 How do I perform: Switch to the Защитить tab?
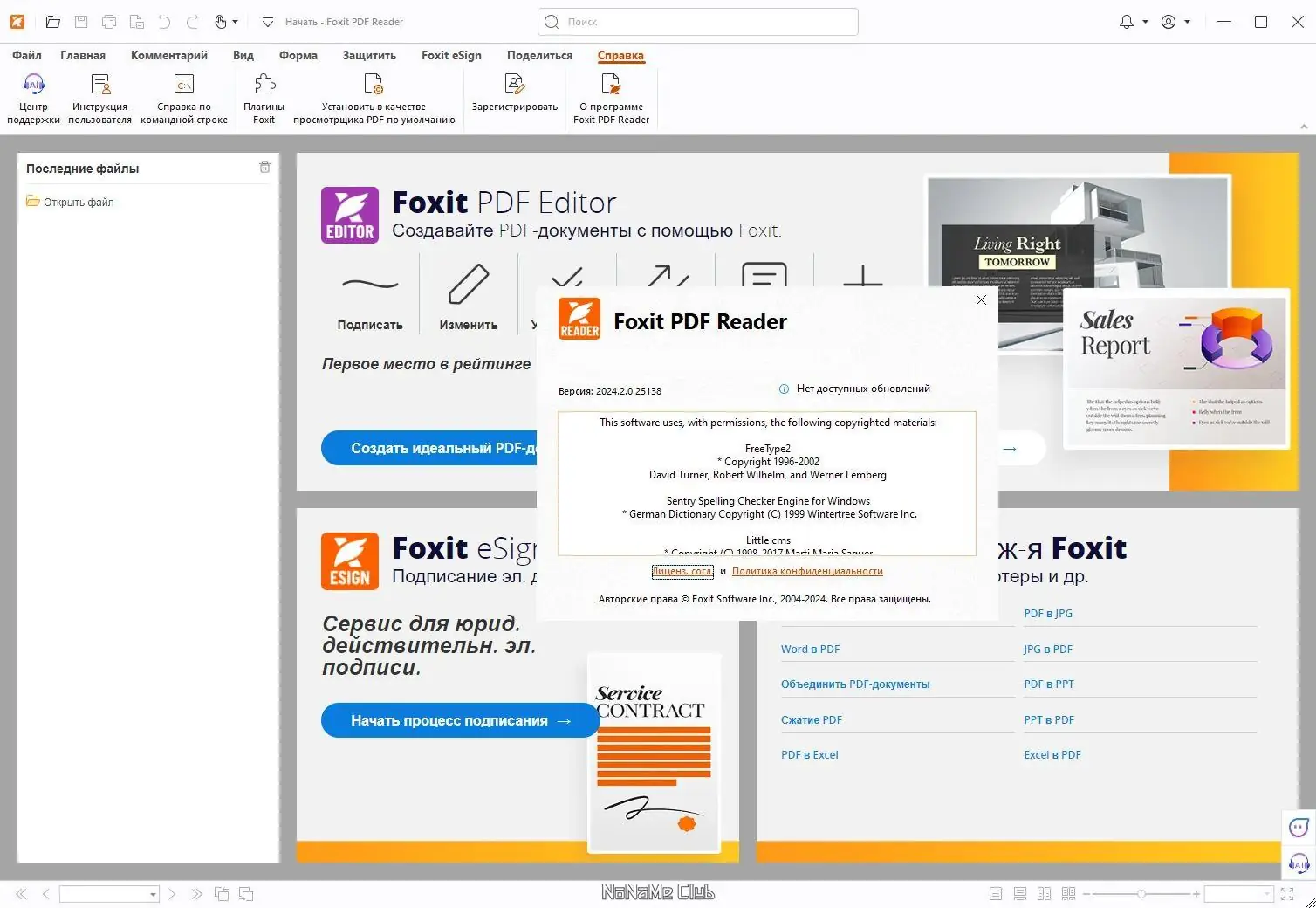pos(369,55)
